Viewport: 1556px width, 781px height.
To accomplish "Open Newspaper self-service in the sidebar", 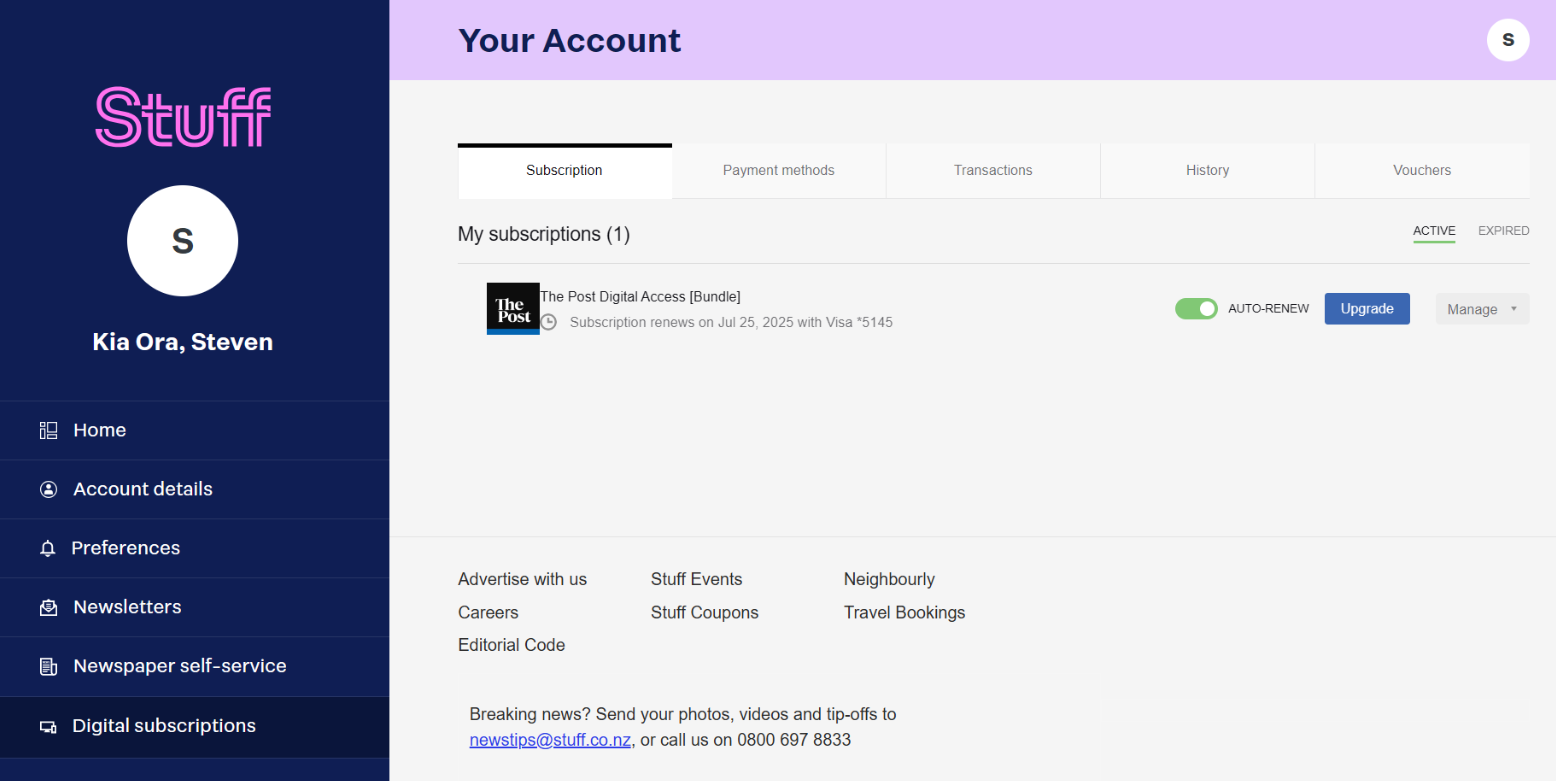I will pos(195,666).
